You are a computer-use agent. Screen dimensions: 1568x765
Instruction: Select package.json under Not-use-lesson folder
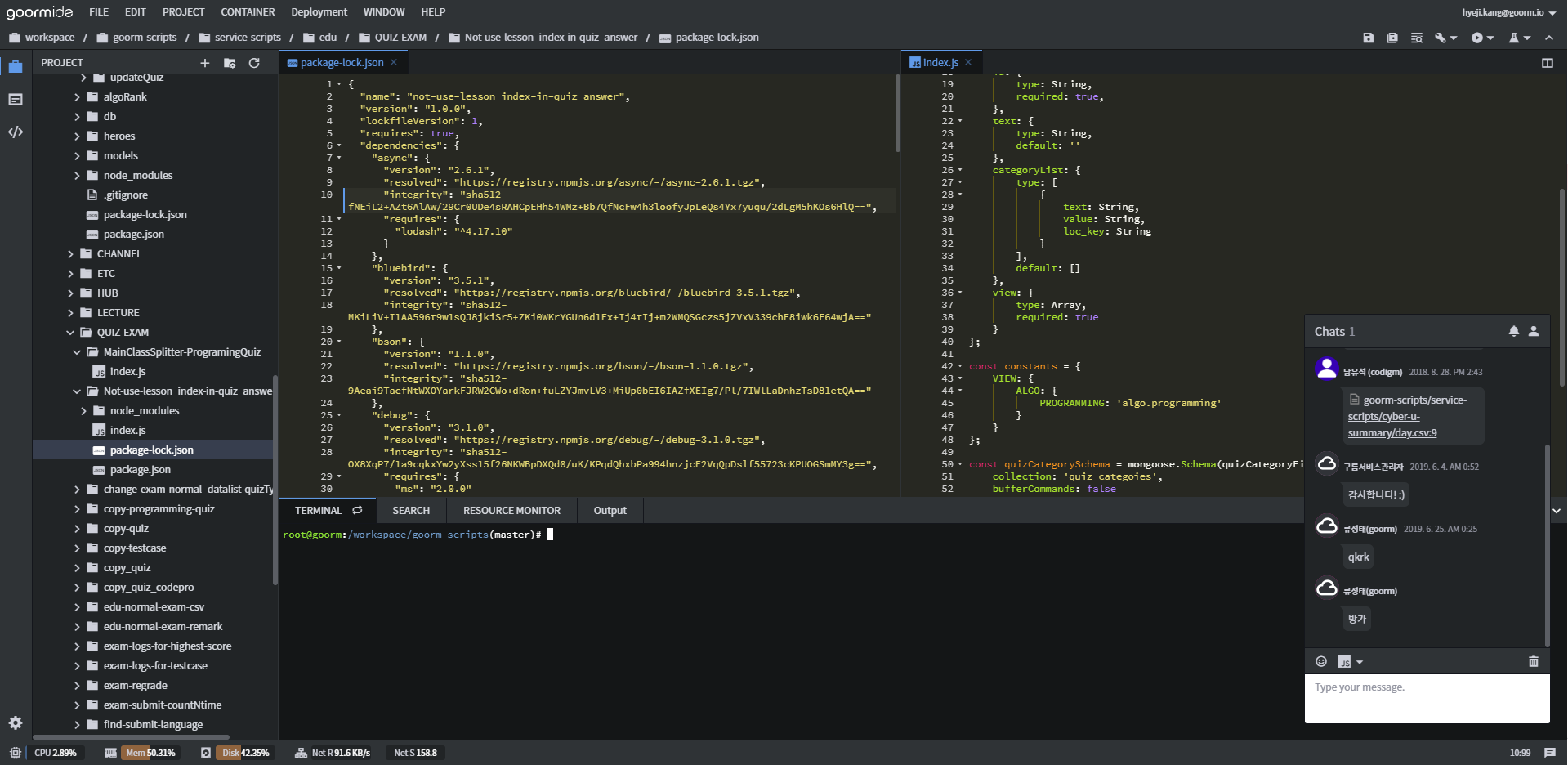pos(140,470)
